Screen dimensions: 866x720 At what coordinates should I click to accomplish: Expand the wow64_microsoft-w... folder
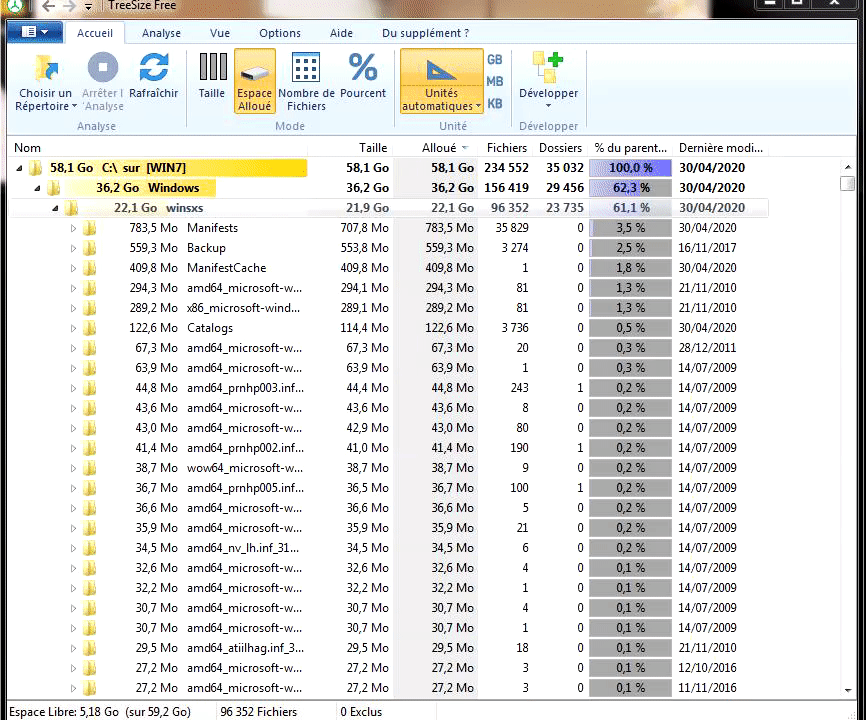coord(73,468)
